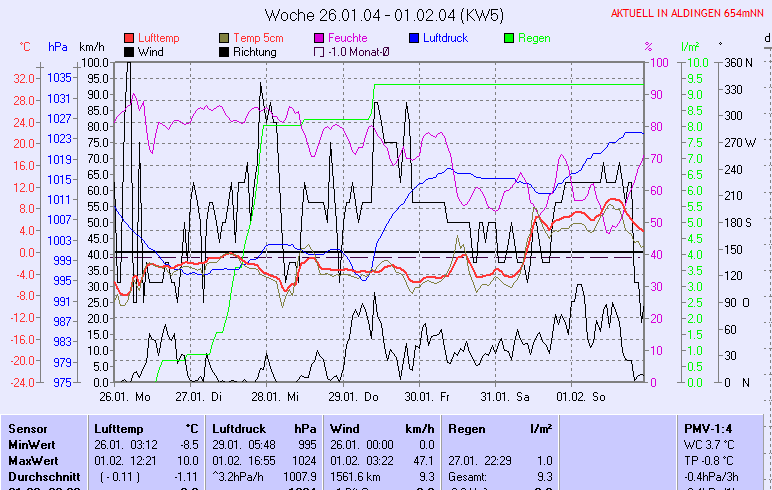Click the black Wind legend square
The height and width of the screenshot is (490, 772).
[x=129, y=52]
